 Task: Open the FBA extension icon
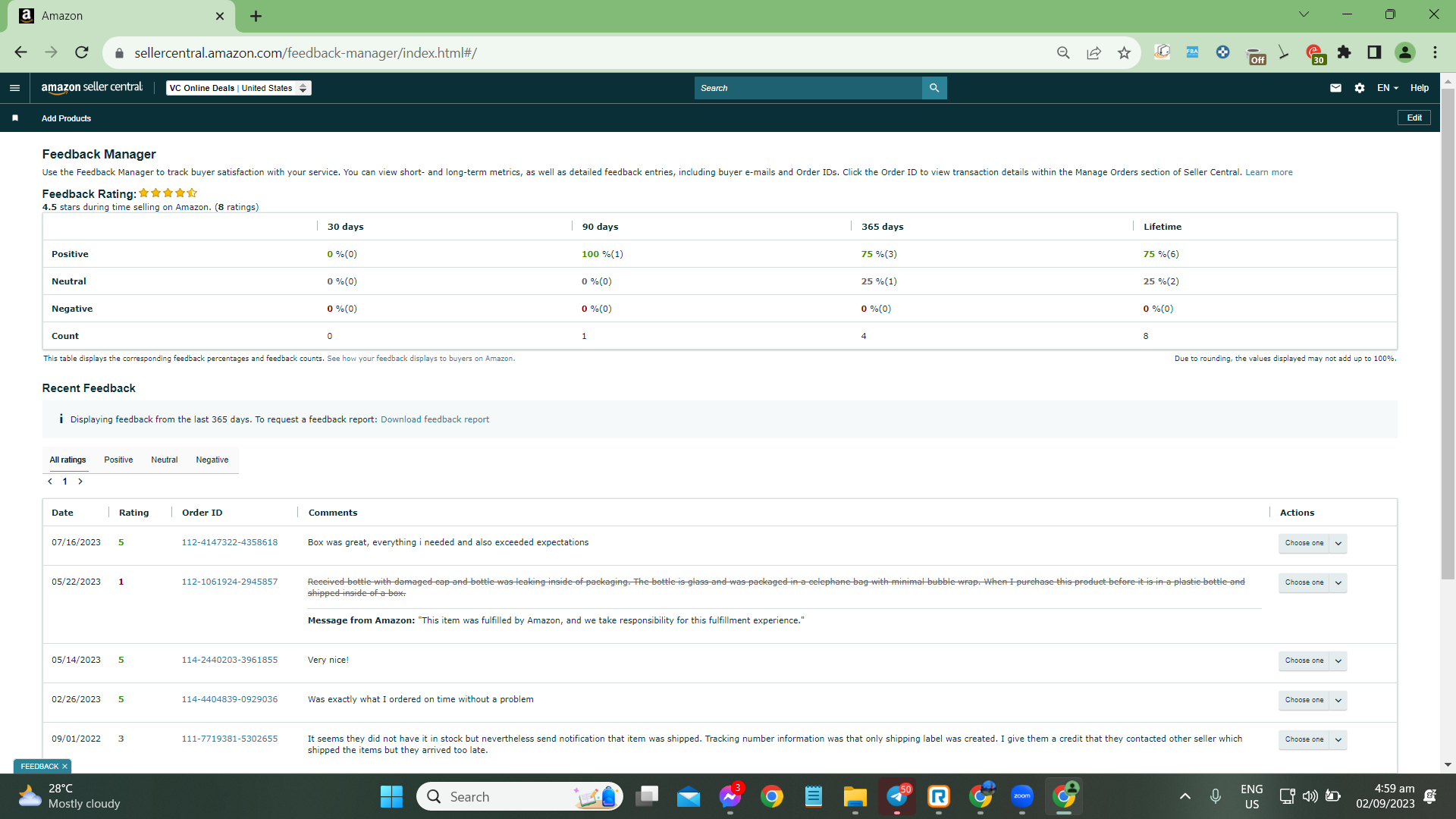tap(1192, 52)
